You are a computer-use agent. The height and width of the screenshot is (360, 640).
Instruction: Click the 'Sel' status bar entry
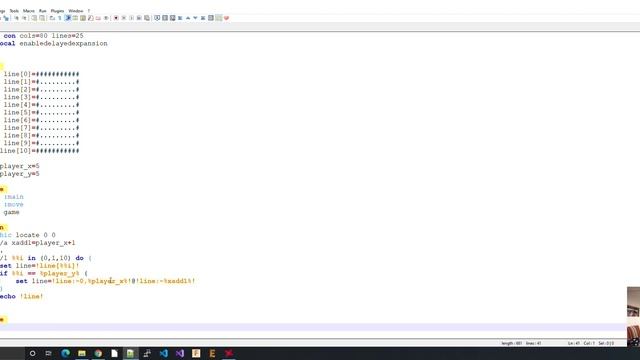(606, 343)
